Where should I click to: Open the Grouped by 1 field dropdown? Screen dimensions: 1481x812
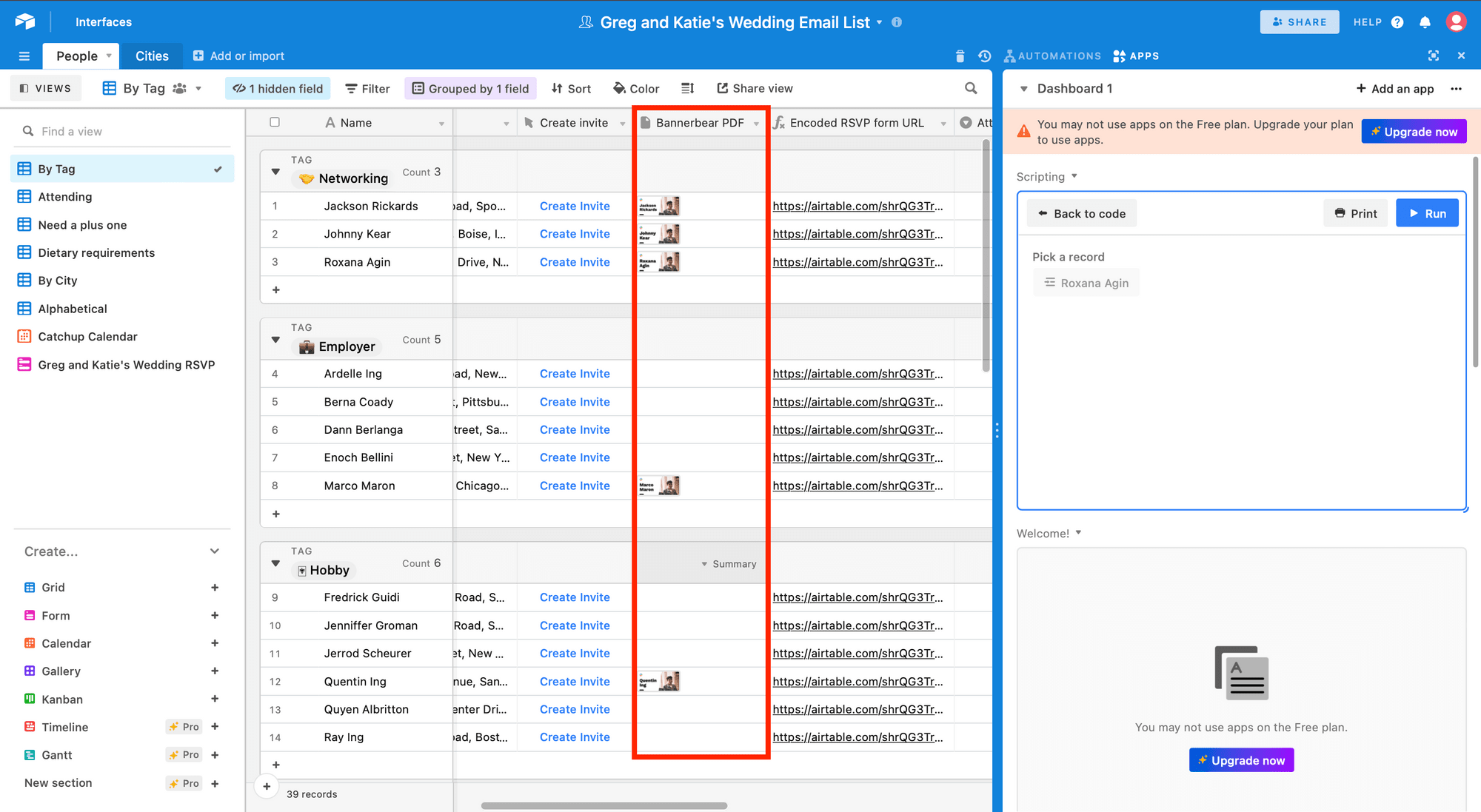(x=470, y=88)
